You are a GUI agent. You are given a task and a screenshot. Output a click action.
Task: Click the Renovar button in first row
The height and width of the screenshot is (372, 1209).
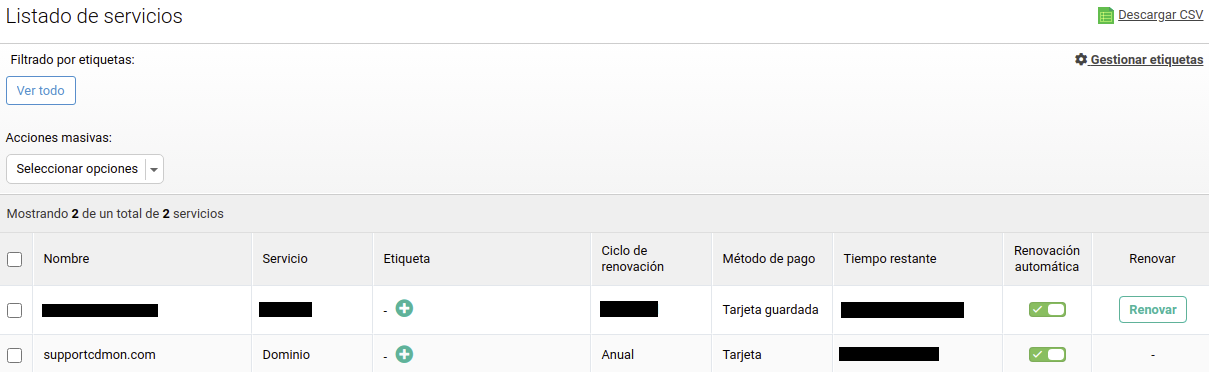(1152, 310)
